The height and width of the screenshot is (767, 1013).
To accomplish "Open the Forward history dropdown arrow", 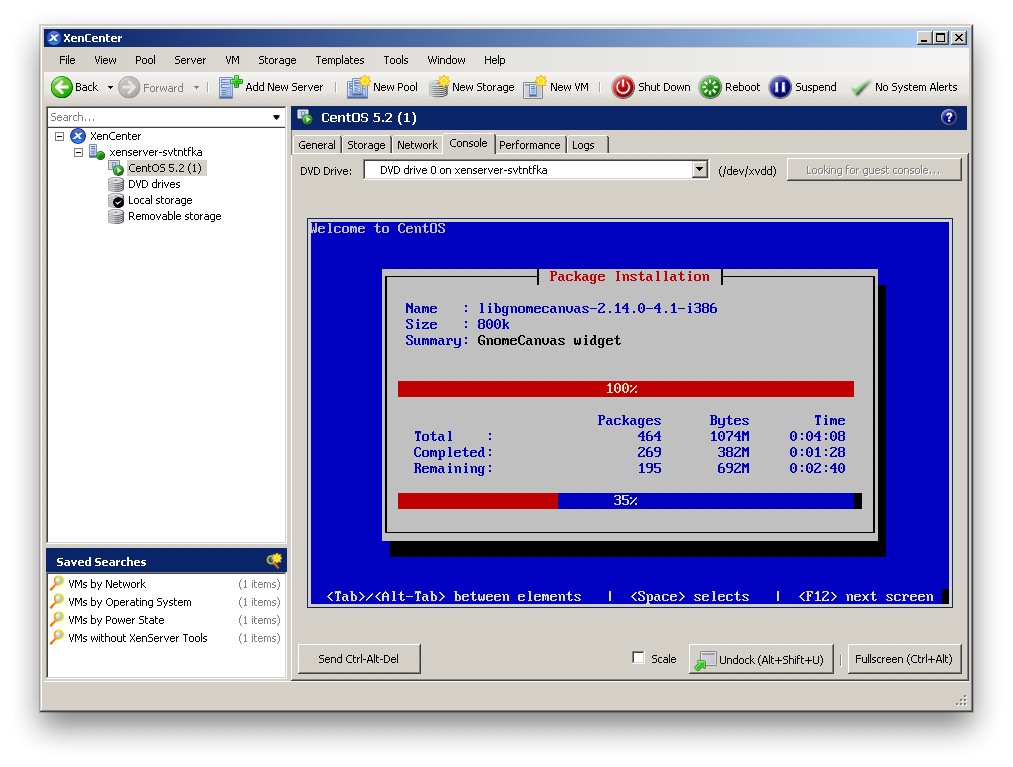I will [196, 87].
